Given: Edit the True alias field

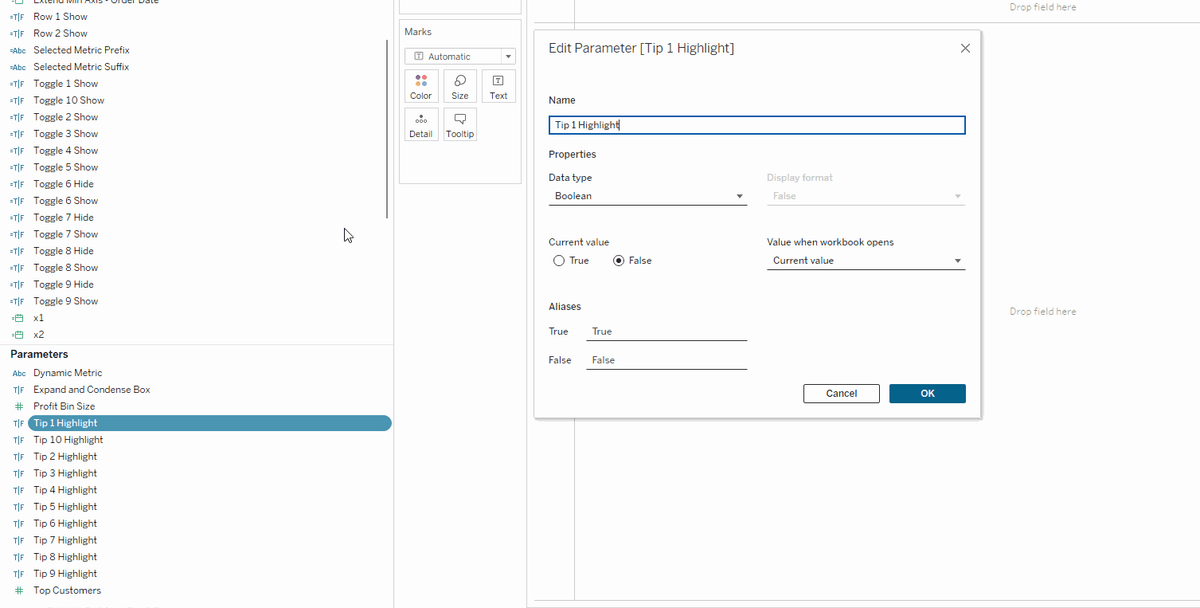Looking at the screenshot, I should pos(666,332).
